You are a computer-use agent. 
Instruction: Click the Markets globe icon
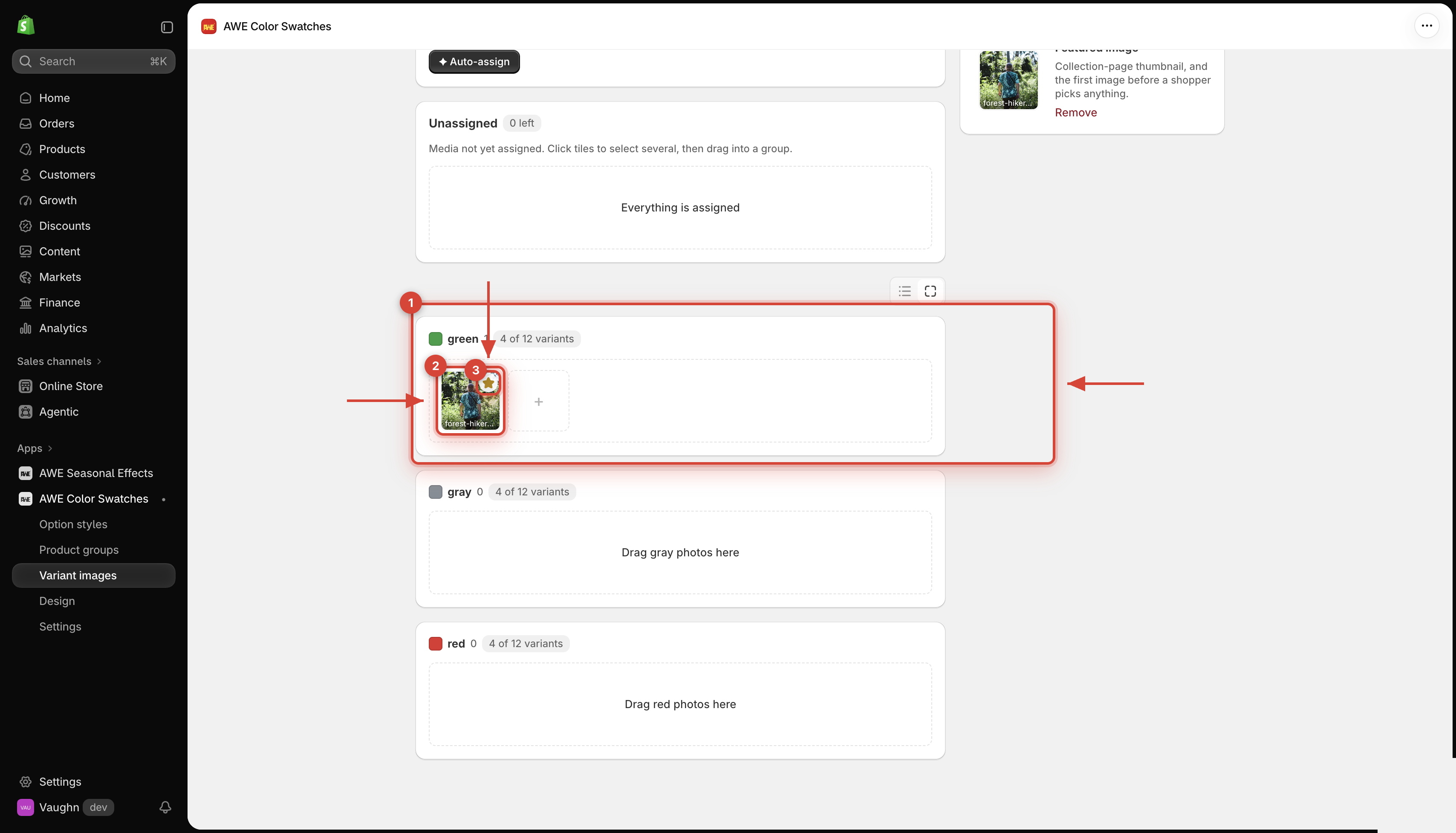point(25,277)
